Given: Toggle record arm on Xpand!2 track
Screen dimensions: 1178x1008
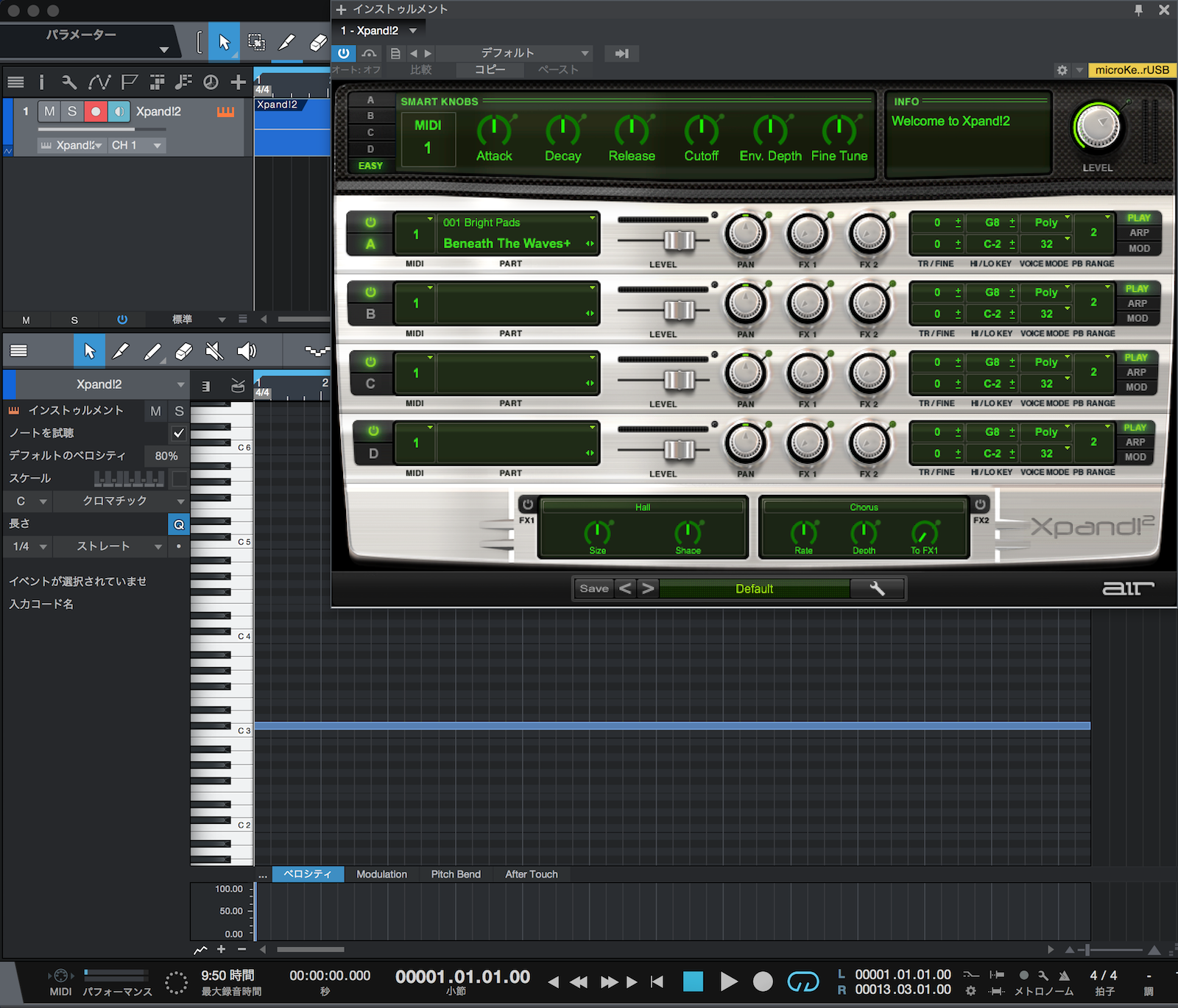Looking at the screenshot, I should tap(96, 111).
